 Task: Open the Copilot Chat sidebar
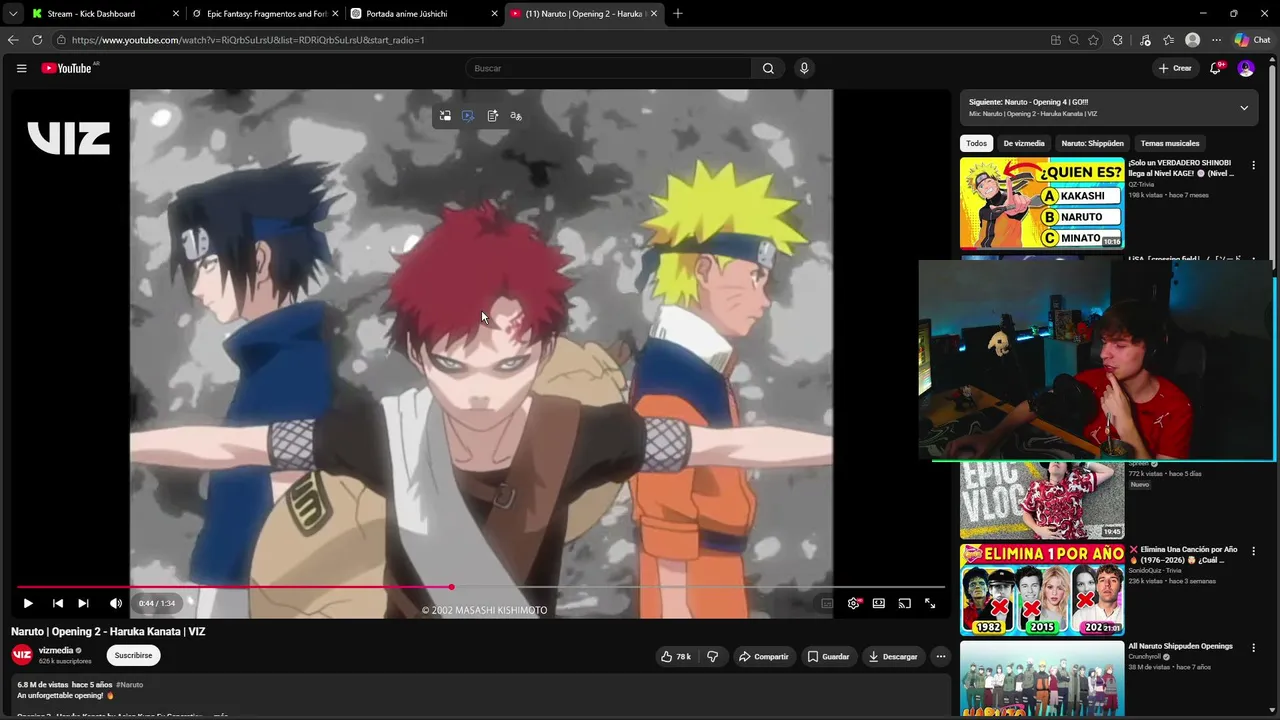coord(1253,40)
